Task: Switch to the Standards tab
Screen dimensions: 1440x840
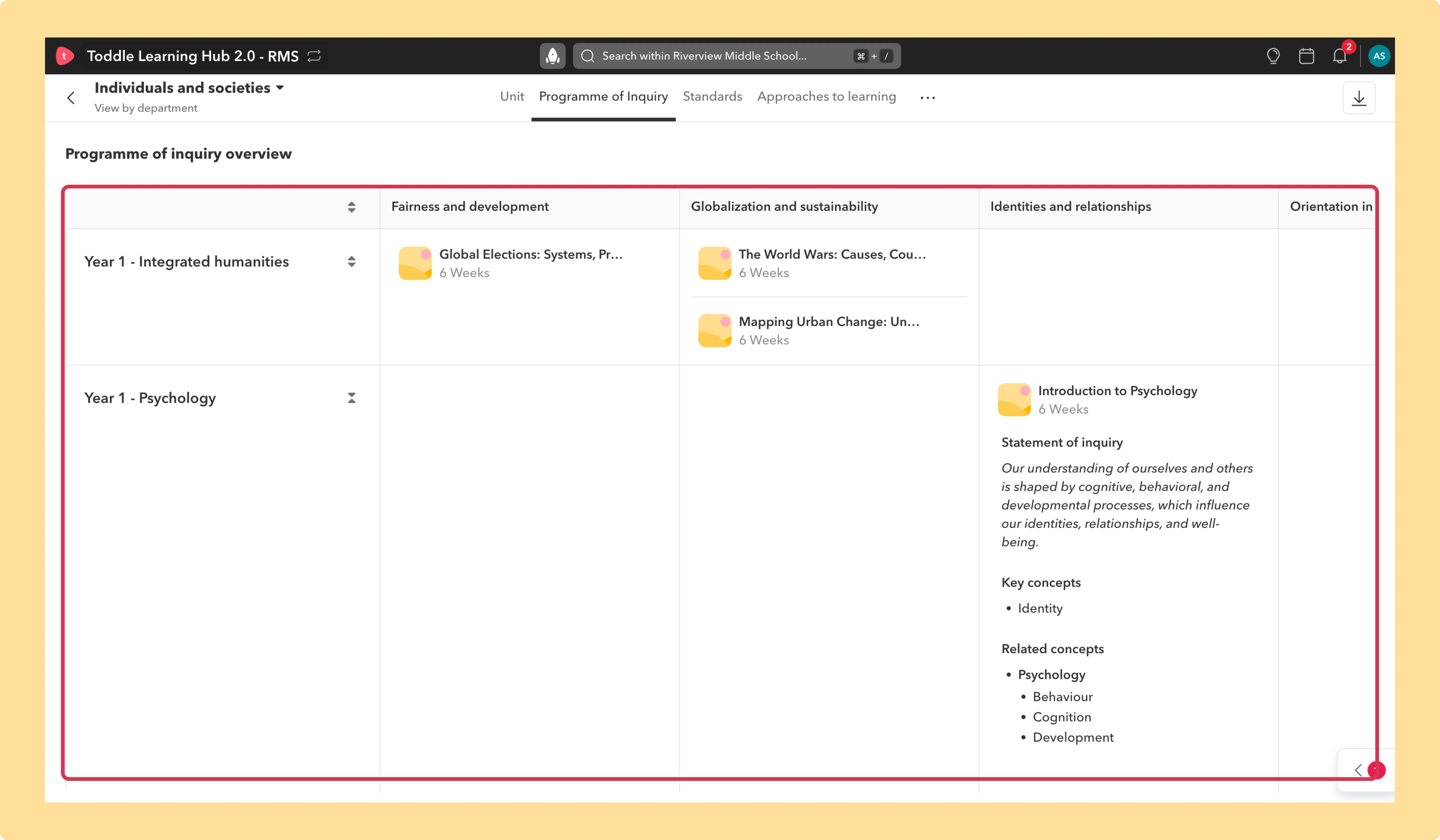Action: click(712, 97)
